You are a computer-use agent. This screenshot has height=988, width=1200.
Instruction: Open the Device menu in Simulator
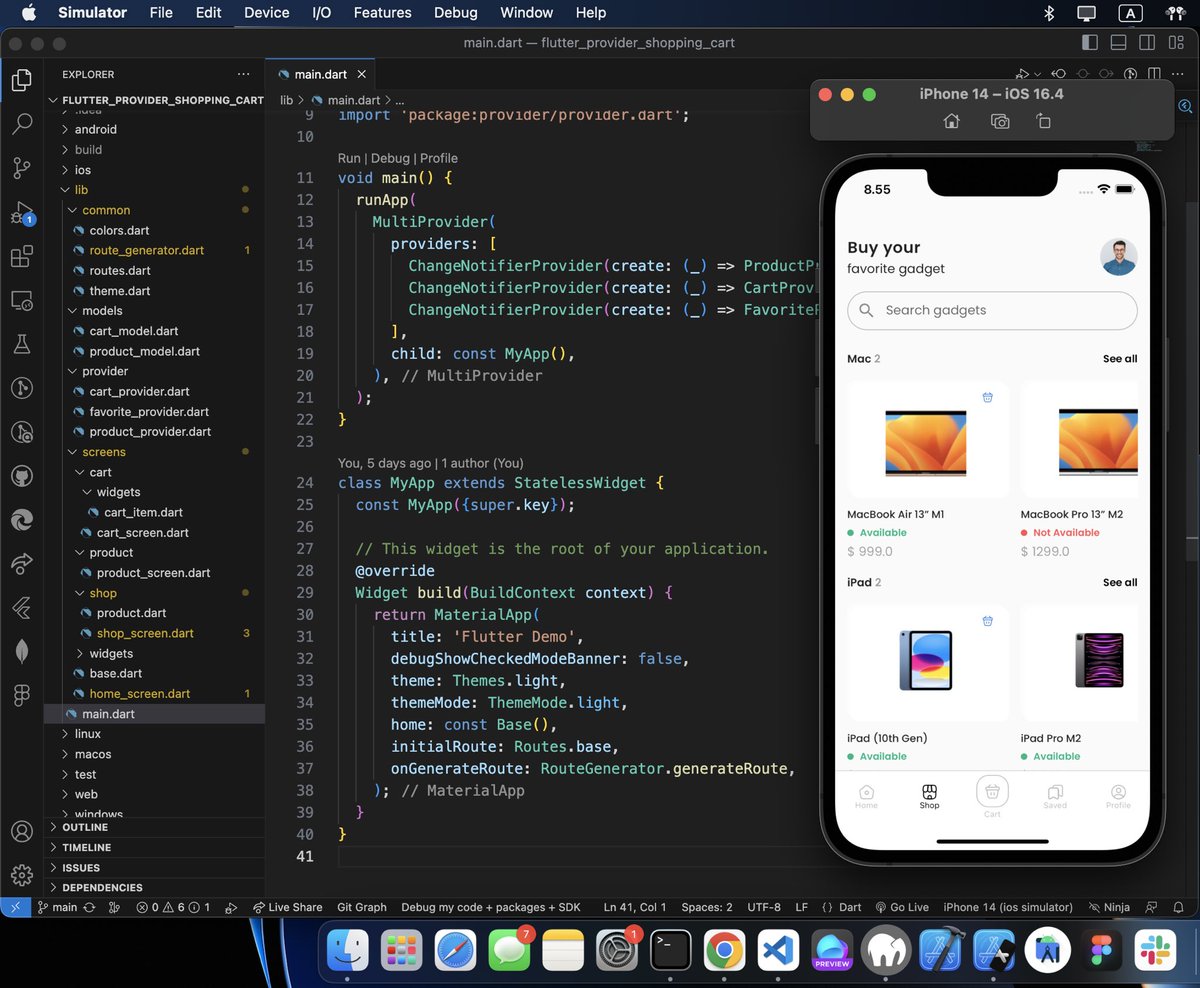pyautogui.click(x=266, y=13)
